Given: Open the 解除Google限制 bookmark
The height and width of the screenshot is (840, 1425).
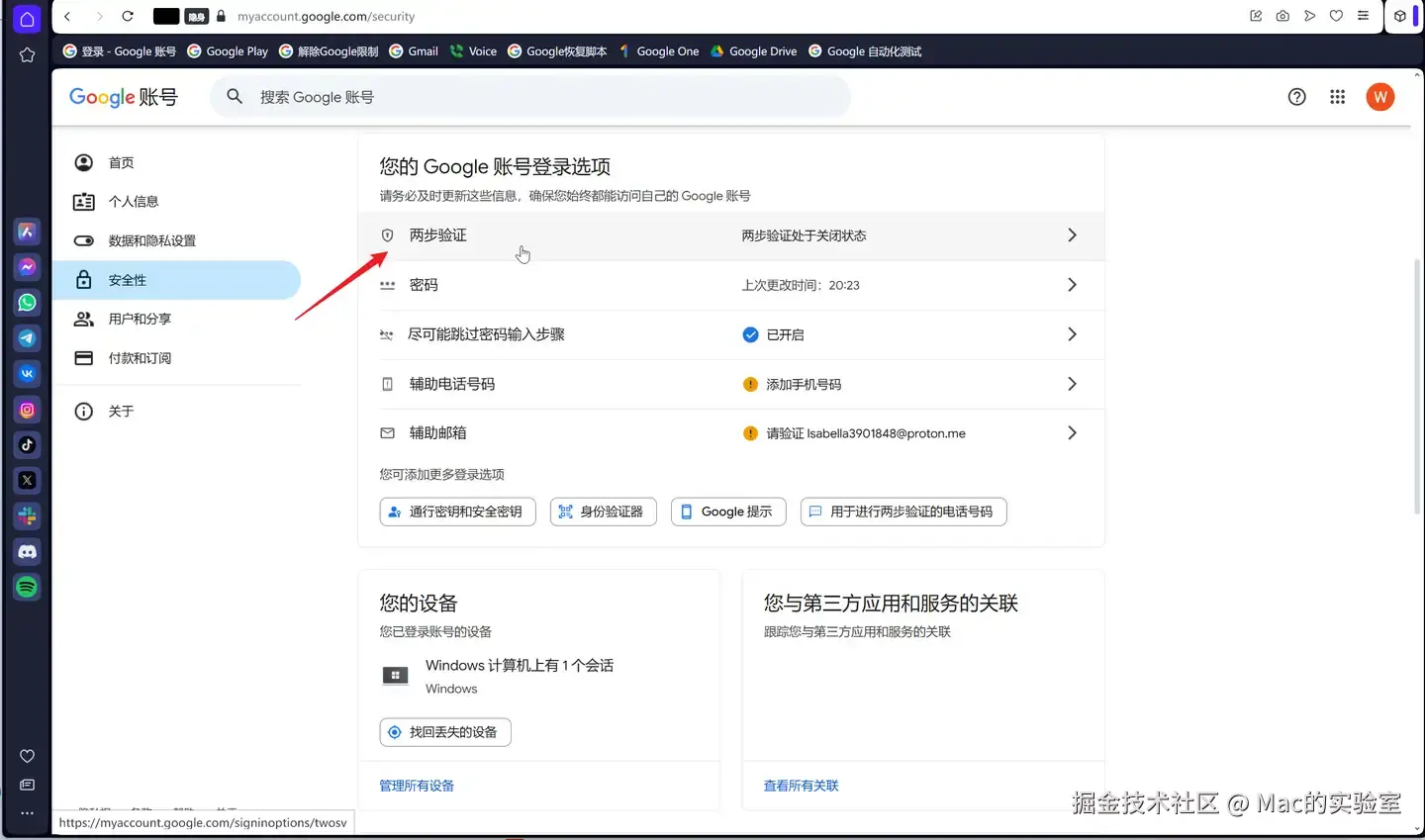Looking at the screenshot, I should click(x=329, y=51).
